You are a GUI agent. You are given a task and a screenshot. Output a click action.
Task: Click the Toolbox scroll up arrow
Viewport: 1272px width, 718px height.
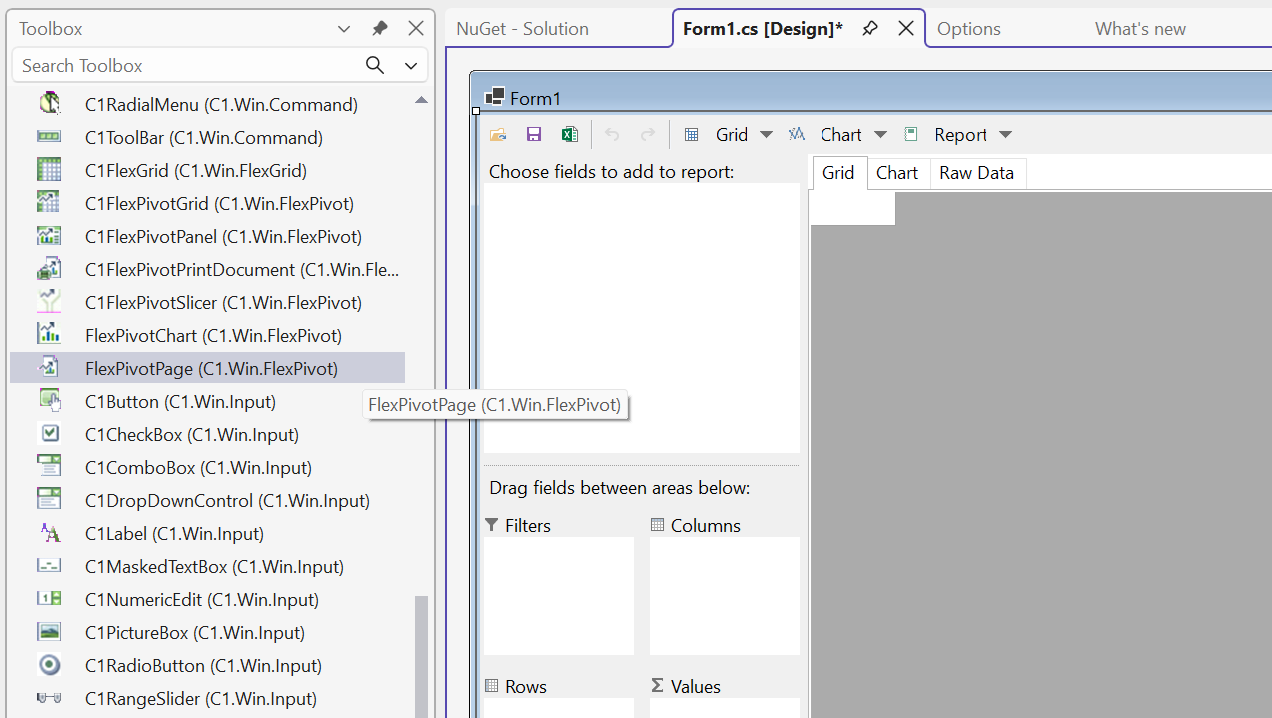coord(421,100)
